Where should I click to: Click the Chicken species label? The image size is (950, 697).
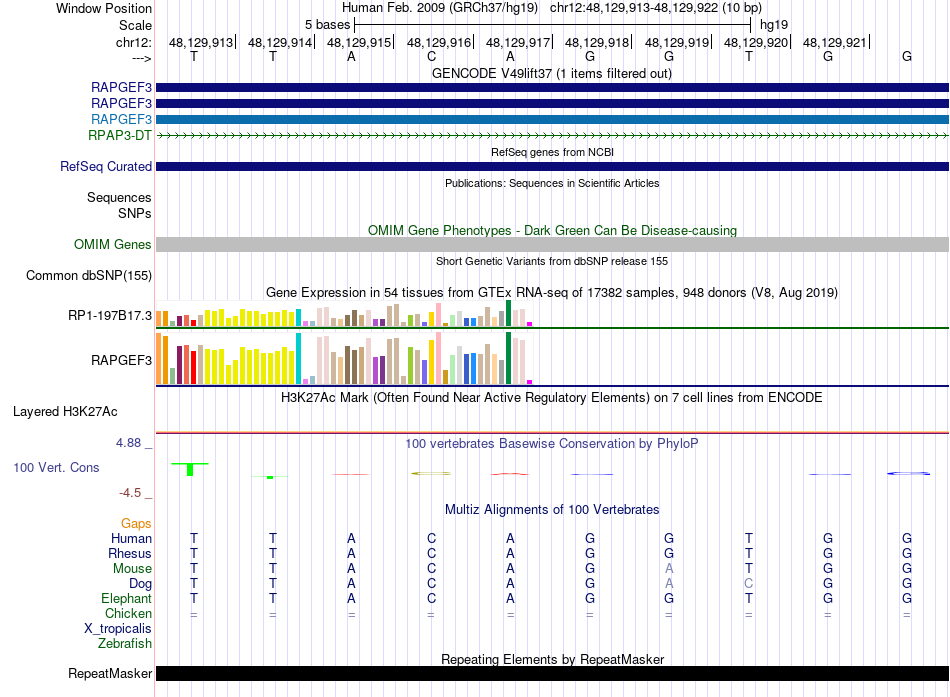pos(128,613)
